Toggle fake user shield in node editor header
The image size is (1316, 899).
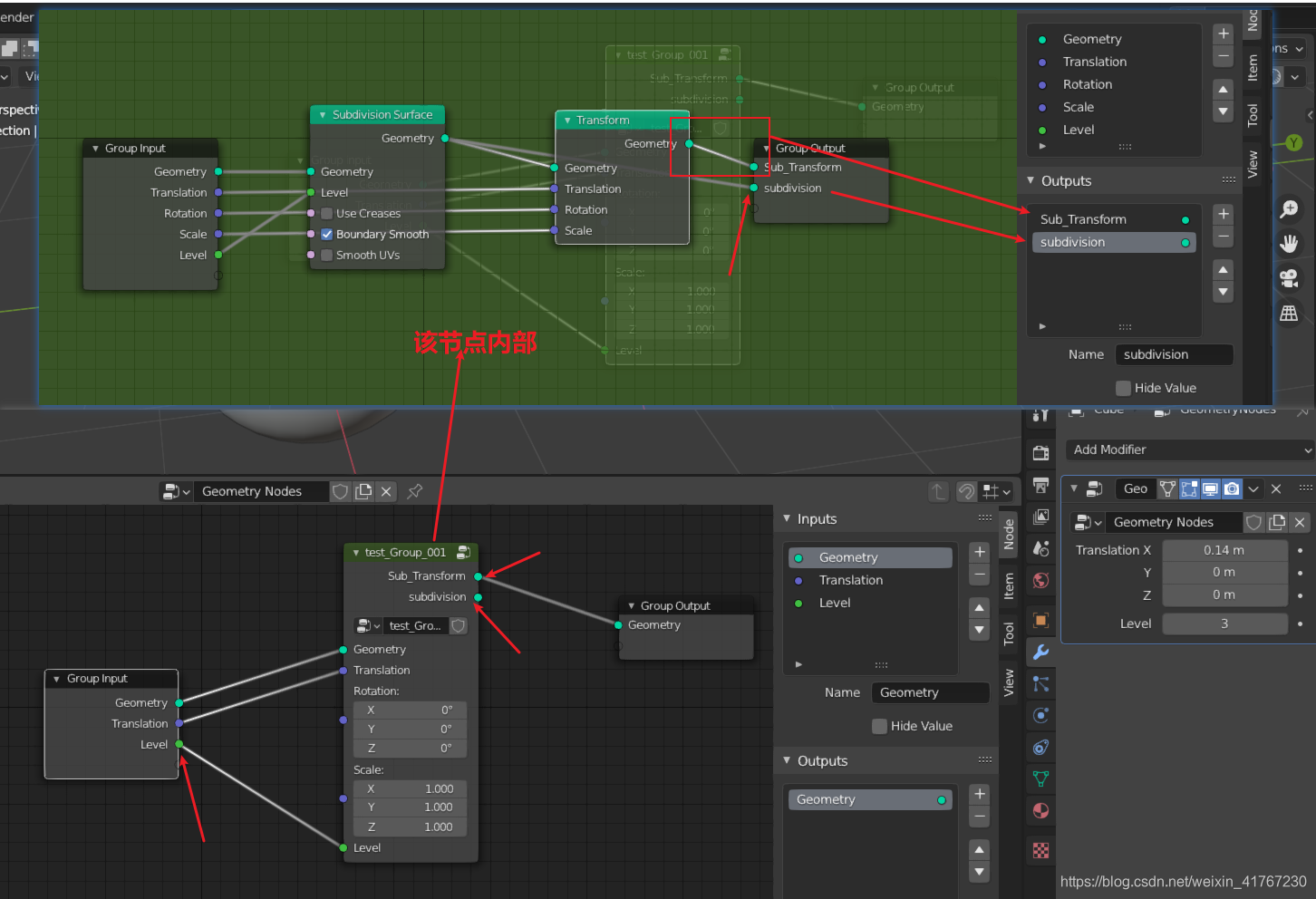pyautogui.click(x=340, y=491)
